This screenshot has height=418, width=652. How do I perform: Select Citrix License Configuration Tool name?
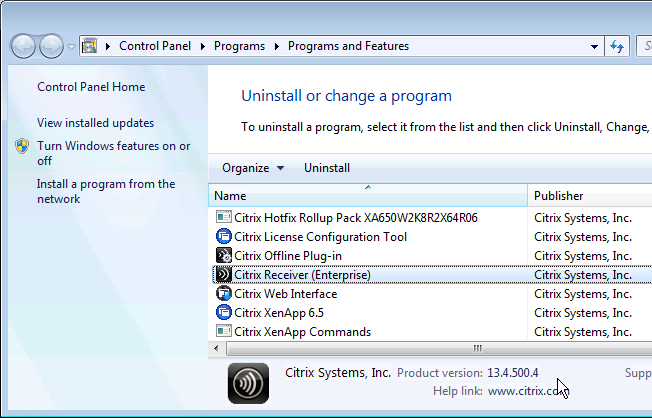[x=321, y=237]
